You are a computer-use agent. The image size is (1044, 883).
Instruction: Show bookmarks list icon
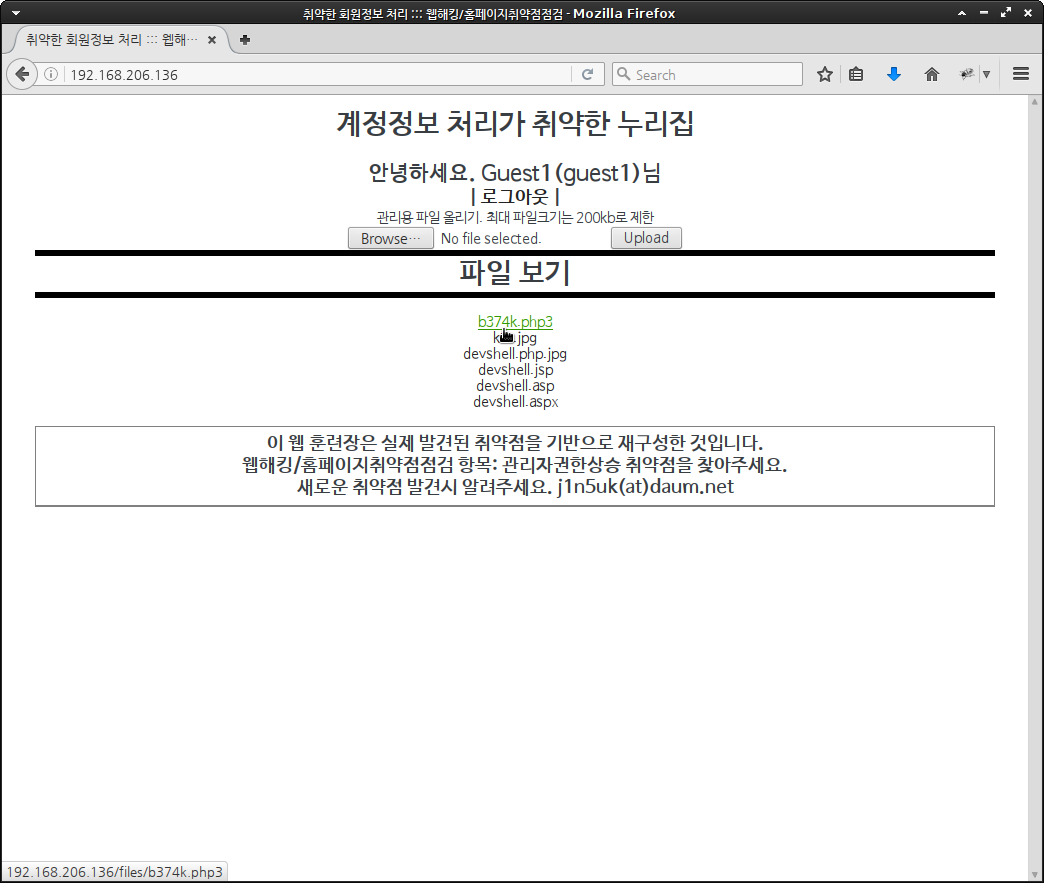856,75
